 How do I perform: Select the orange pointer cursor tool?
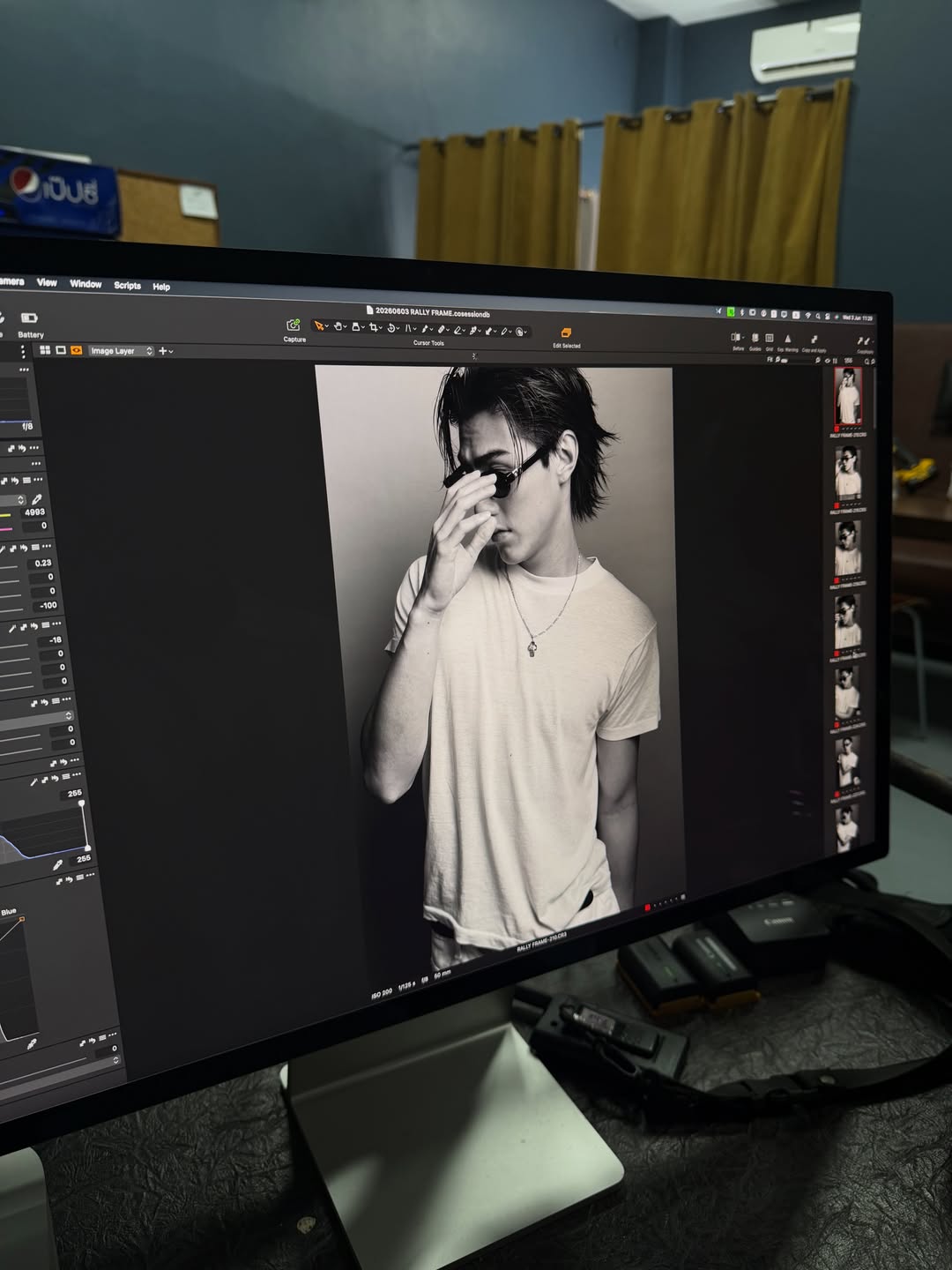coord(319,325)
